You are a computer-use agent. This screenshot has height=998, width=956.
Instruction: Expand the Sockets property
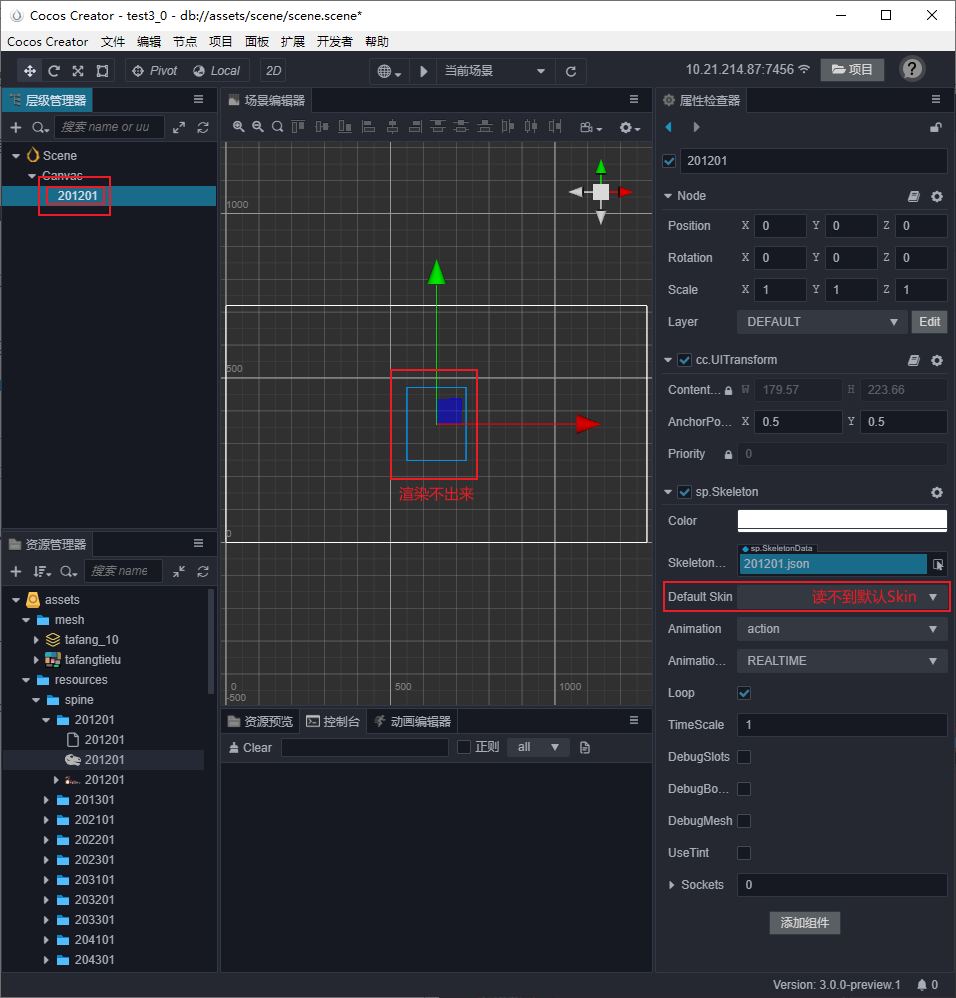(671, 885)
